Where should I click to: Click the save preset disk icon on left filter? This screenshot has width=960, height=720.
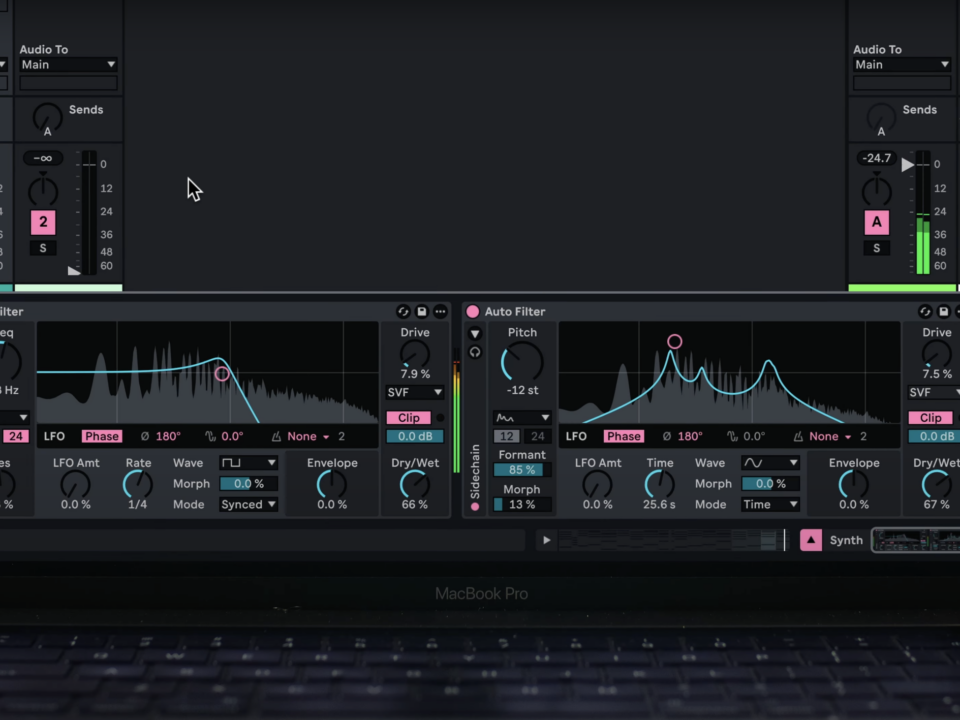point(422,312)
